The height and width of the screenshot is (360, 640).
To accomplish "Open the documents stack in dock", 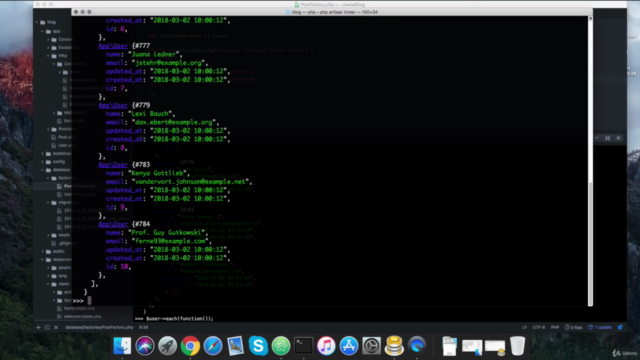I will coord(449,346).
